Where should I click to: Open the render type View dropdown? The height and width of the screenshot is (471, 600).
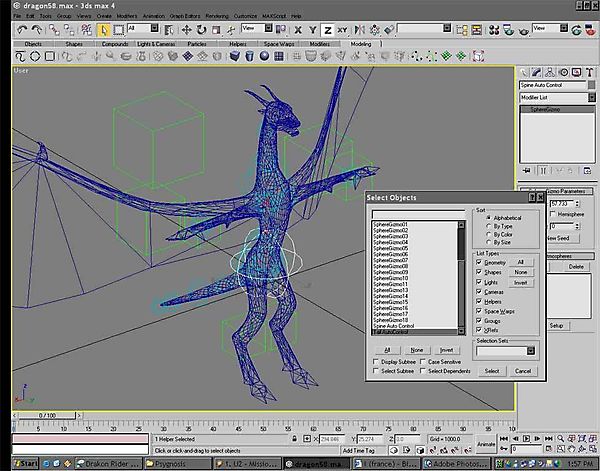tap(564, 28)
